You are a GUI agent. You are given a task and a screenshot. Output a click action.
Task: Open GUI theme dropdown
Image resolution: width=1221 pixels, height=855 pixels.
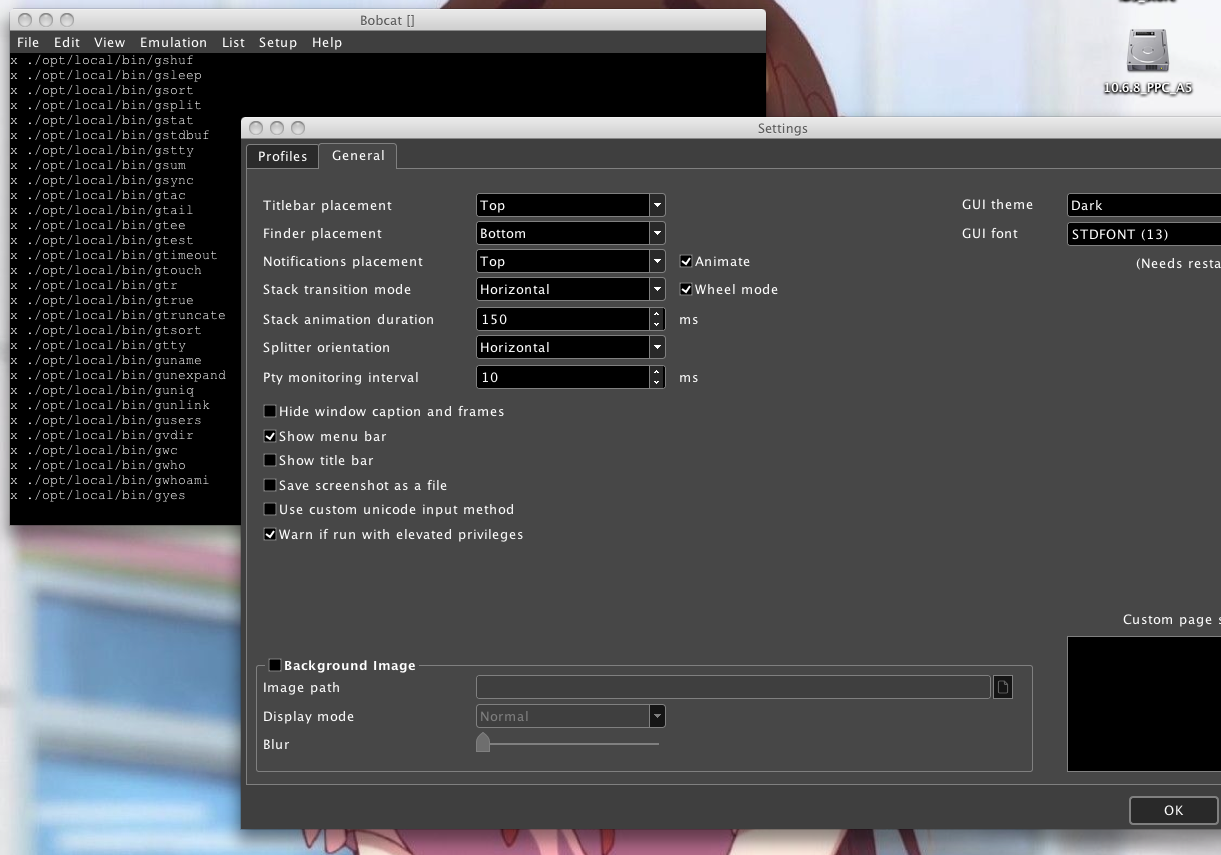coord(1144,205)
